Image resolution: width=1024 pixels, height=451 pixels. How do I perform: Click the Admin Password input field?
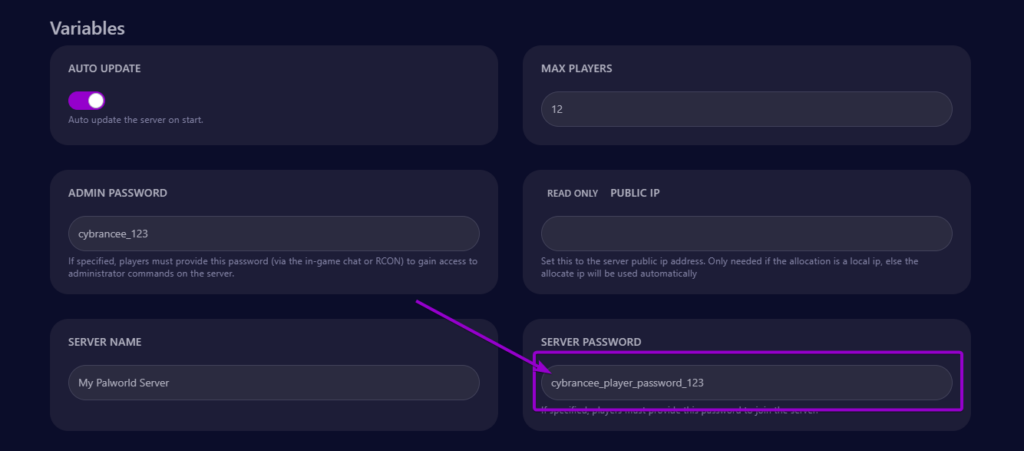[274, 234]
